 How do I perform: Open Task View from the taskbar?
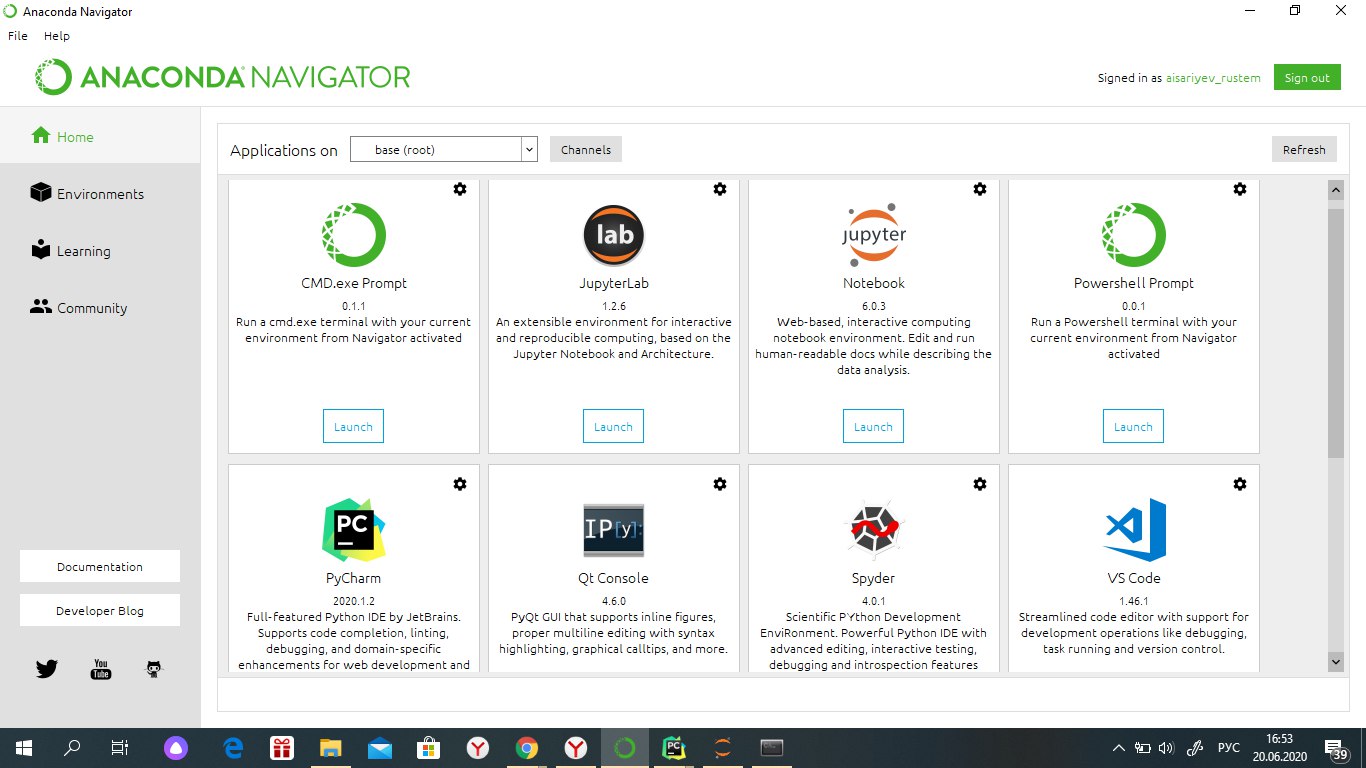[x=120, y=747]
